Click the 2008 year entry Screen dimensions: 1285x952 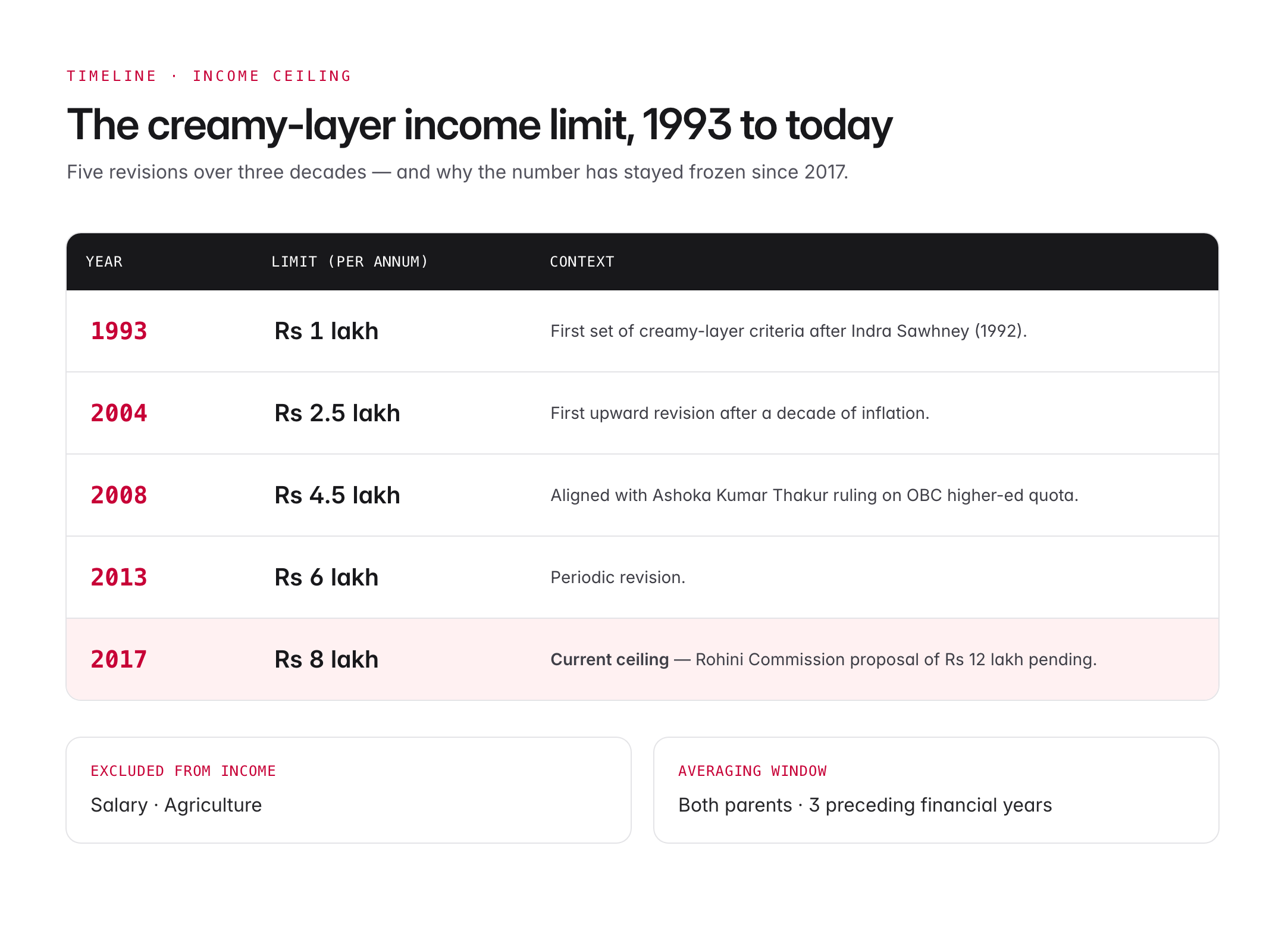[119, 495]
